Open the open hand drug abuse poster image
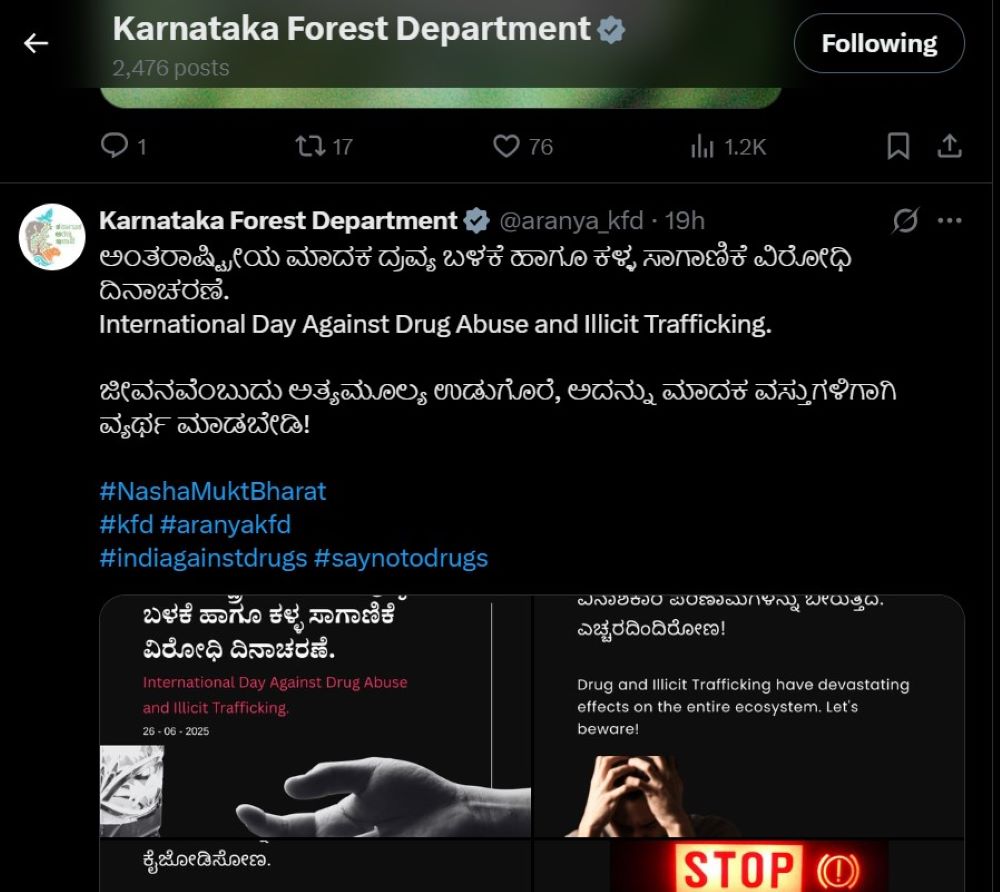The height and width of the screenshot is (892, 1000). point(315,715)
